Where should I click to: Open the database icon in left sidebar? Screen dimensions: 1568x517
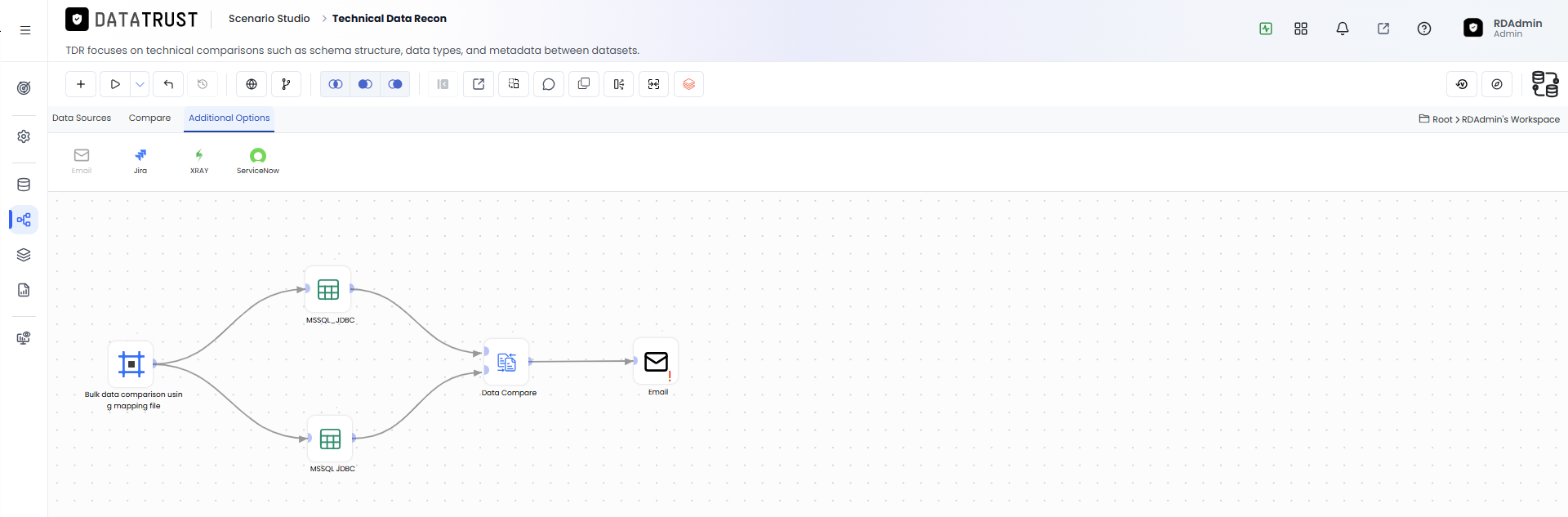(x=24, y=185)
